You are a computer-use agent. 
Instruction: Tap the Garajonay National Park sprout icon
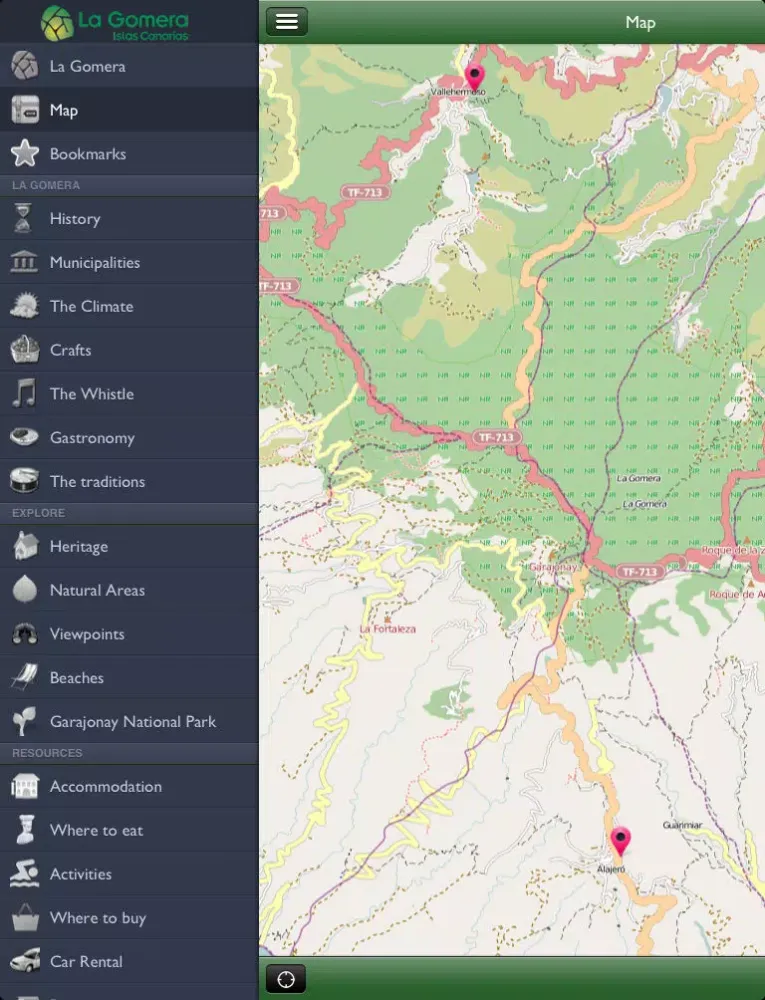tap(25, 721)
